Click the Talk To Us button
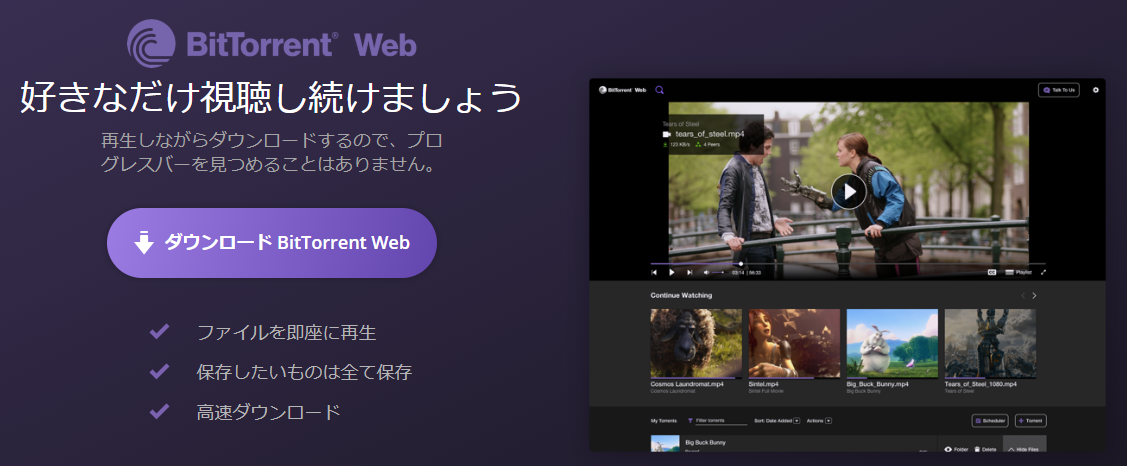The image size is (1127, 466). pos(1059,90)
